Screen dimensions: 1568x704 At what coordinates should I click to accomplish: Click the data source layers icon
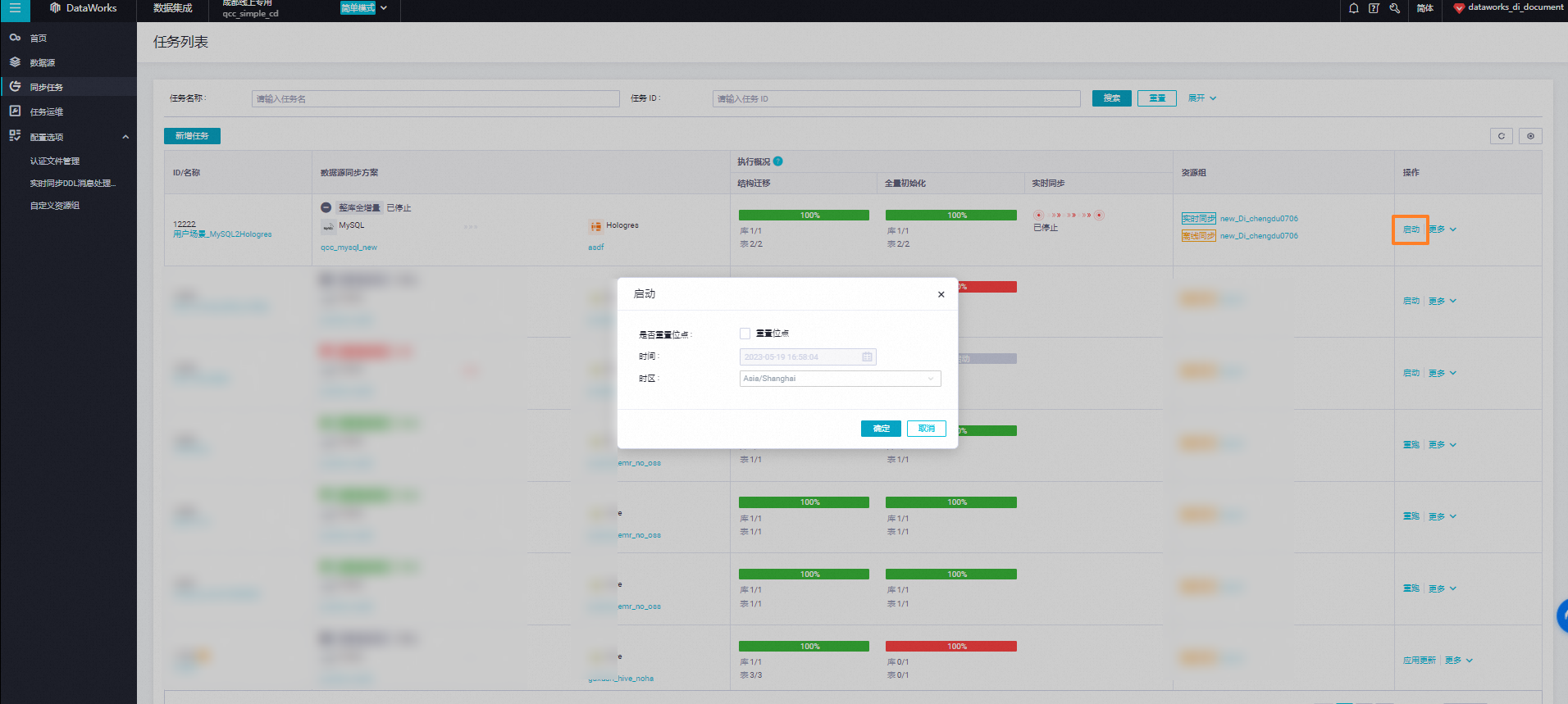click(15, 62)
